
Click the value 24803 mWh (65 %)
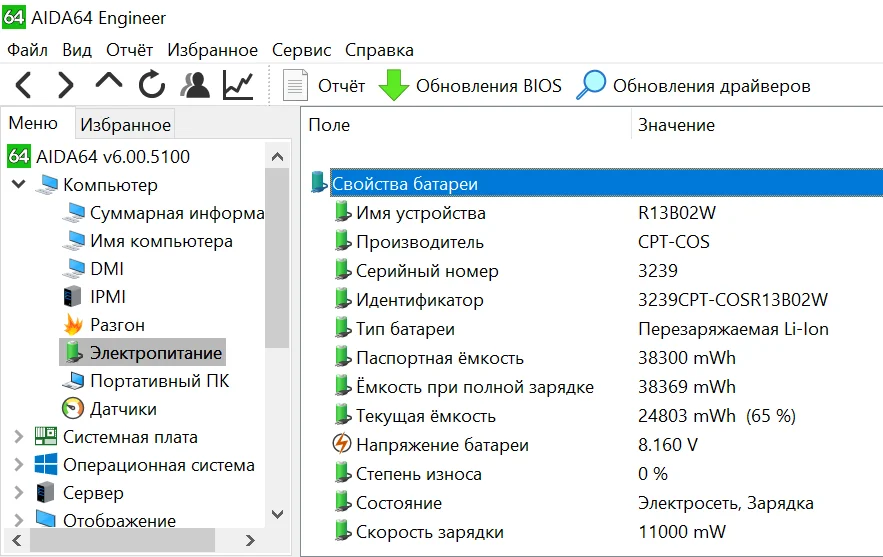coord(716,416)
